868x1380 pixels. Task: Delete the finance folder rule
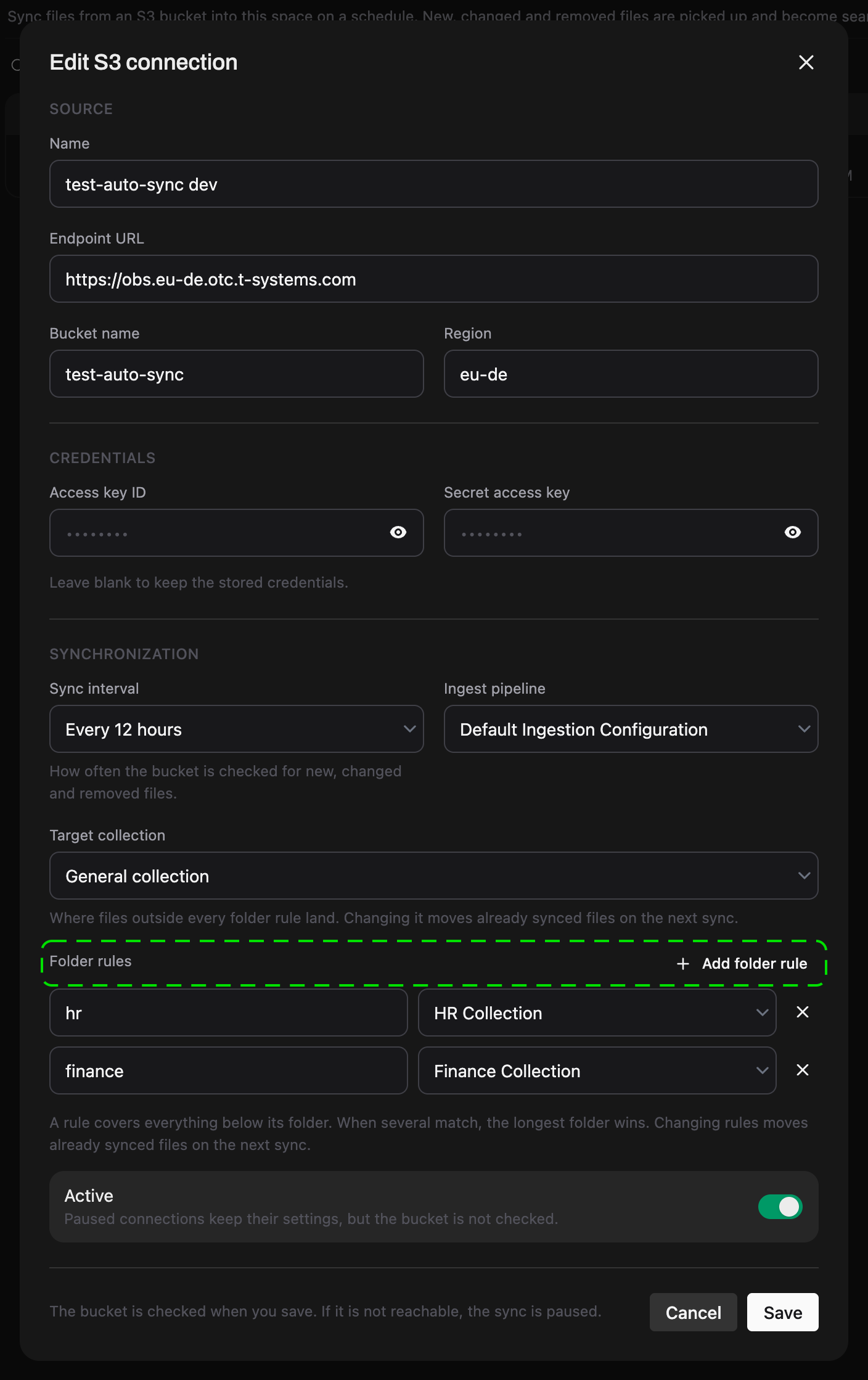803,1070
